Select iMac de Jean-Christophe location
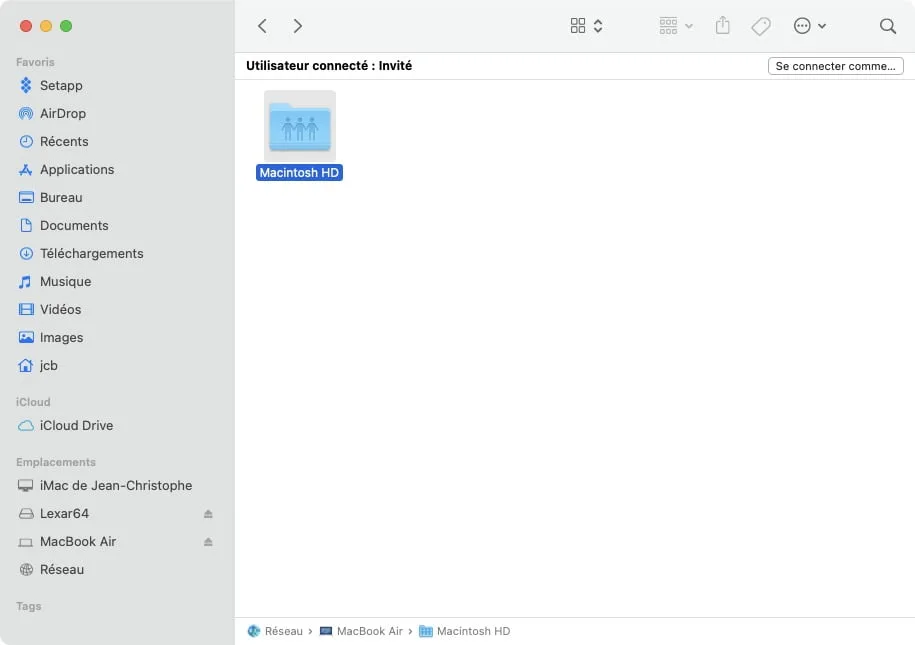The height and width of the screenshot is (645, 915). click(116, 486)
